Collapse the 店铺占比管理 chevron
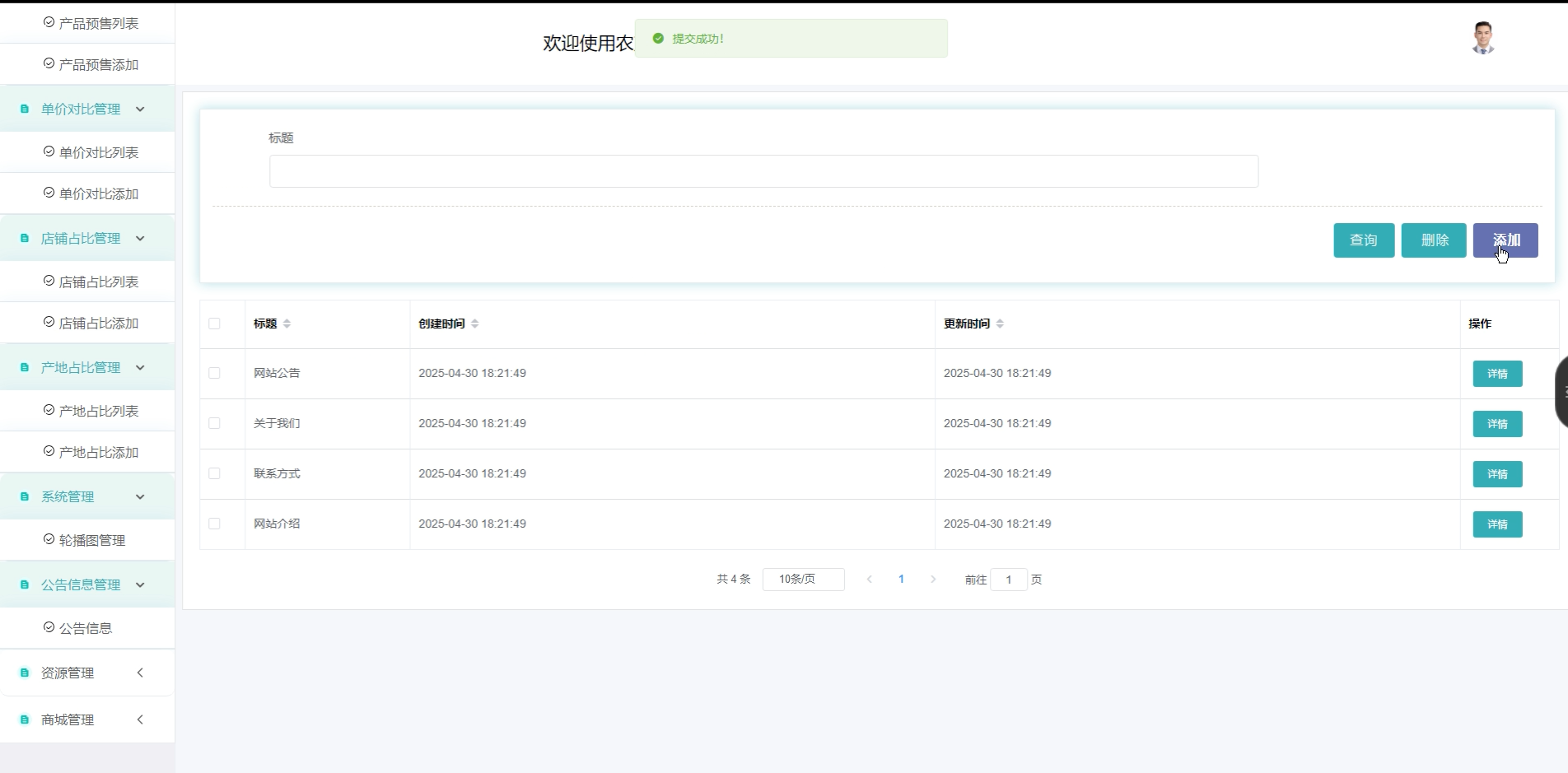This screenshot has height=773, width=1568. [140, 238]
